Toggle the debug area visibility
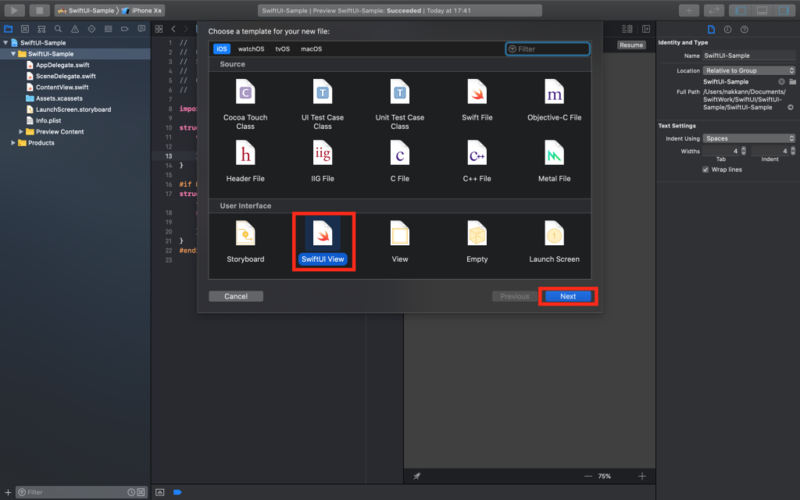 [762, 10]
